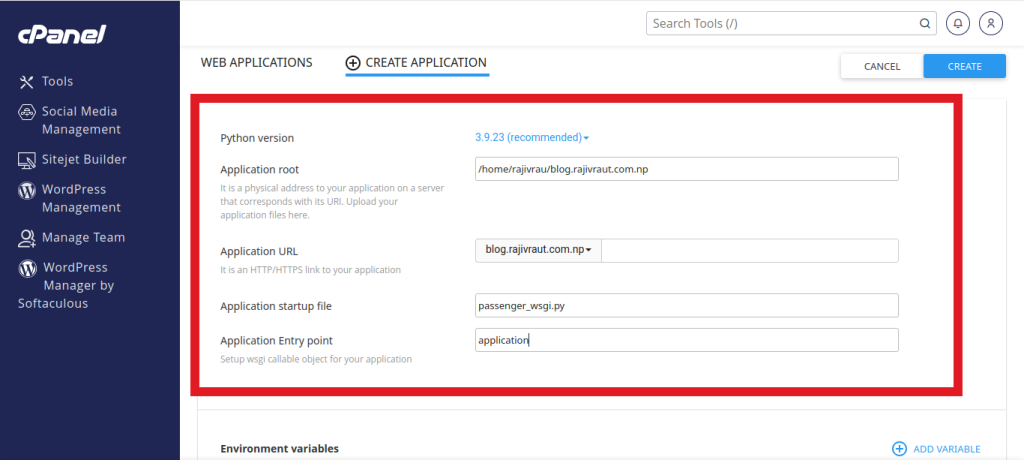This screenshot has height=460, width=1024.
Task: Focus the Search Tools field
Action: click(791, 24)
